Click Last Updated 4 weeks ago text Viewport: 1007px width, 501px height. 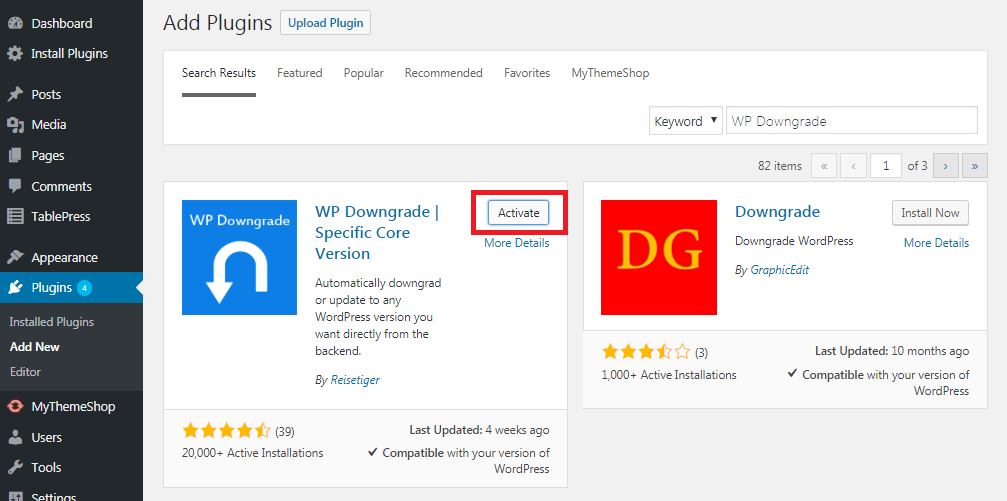point(479,430)
